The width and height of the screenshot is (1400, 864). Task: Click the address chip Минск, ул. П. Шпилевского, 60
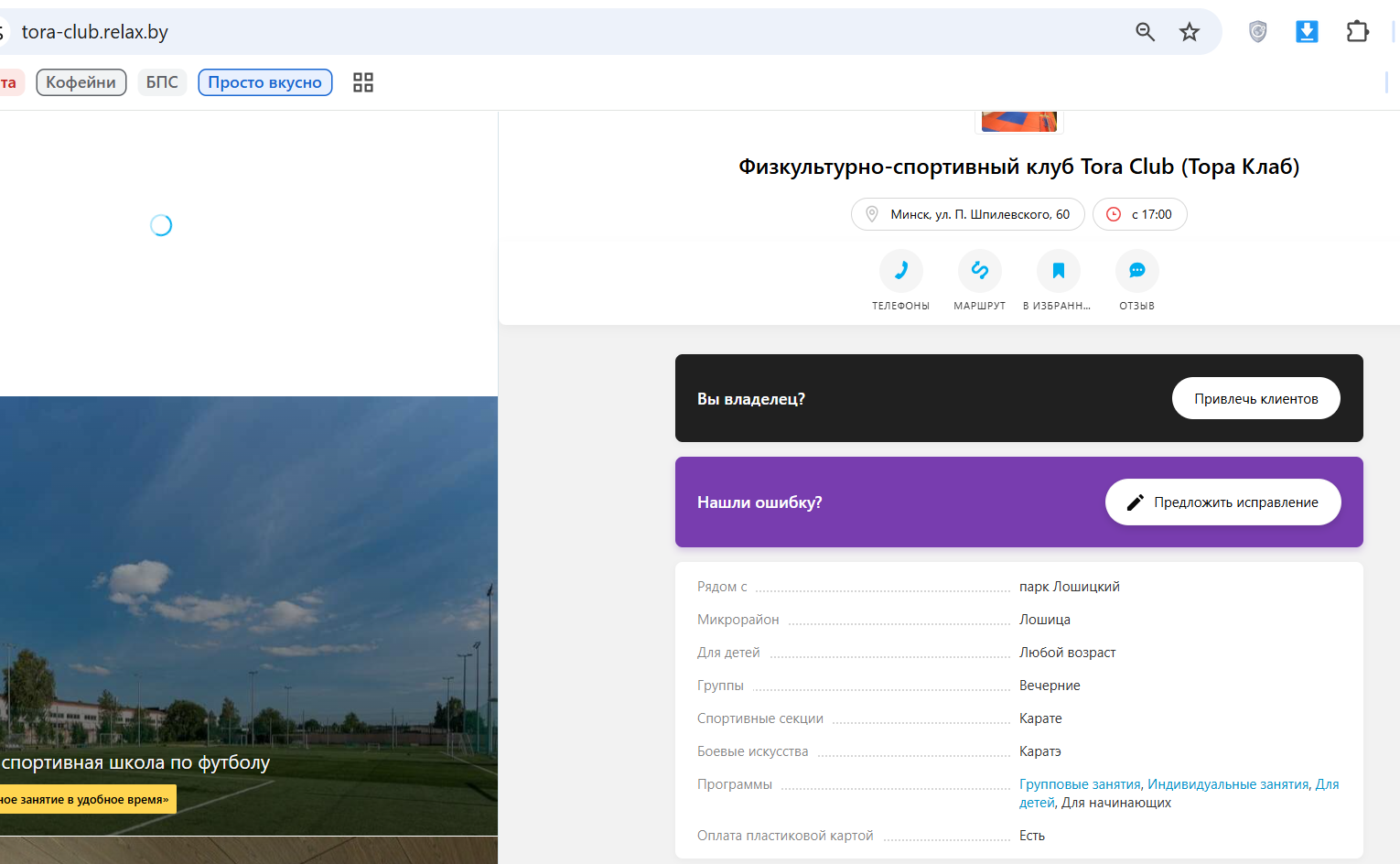tap(968, 214)
